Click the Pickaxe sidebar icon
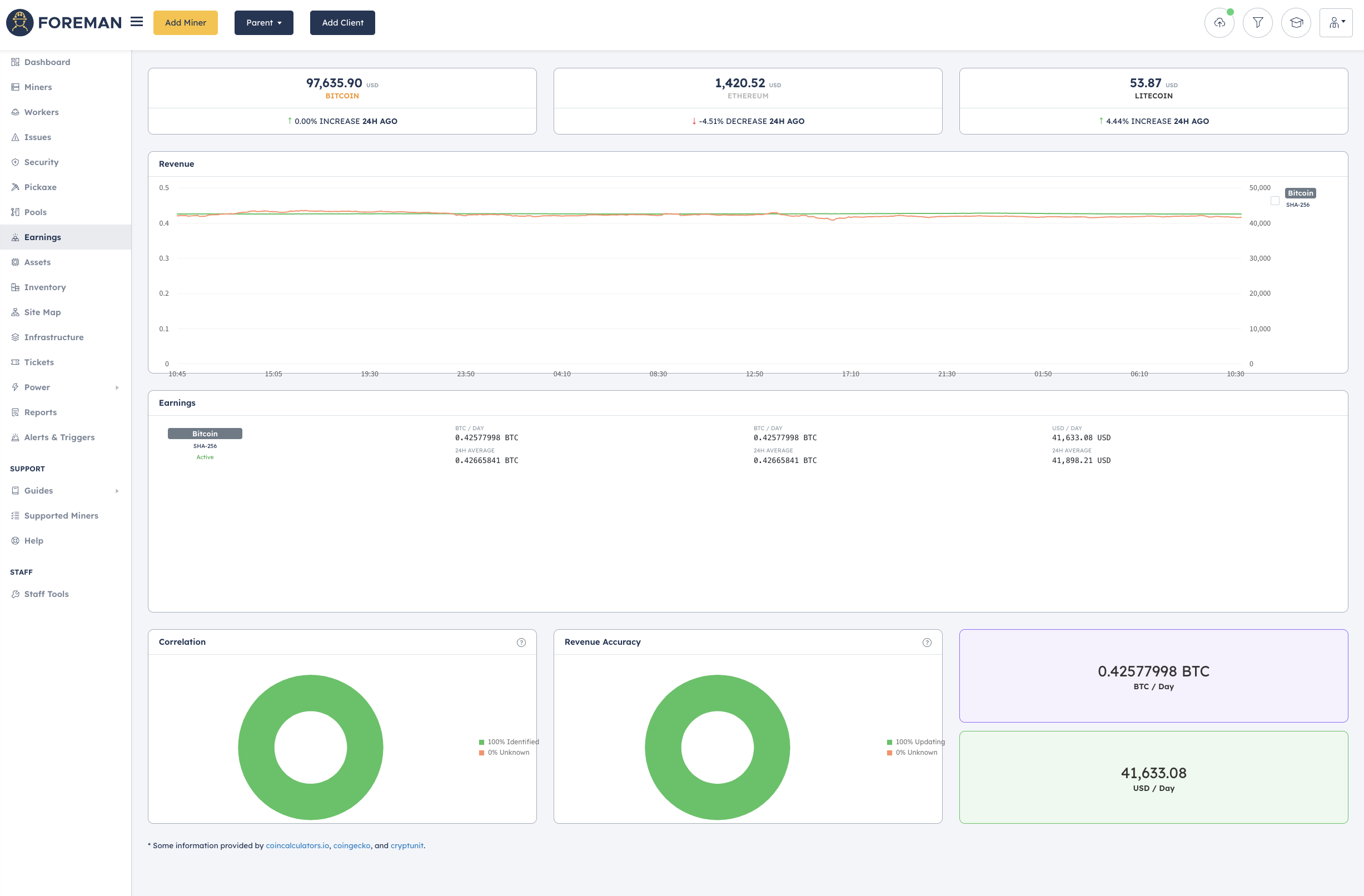1364x896 pixels. point(16,187)
